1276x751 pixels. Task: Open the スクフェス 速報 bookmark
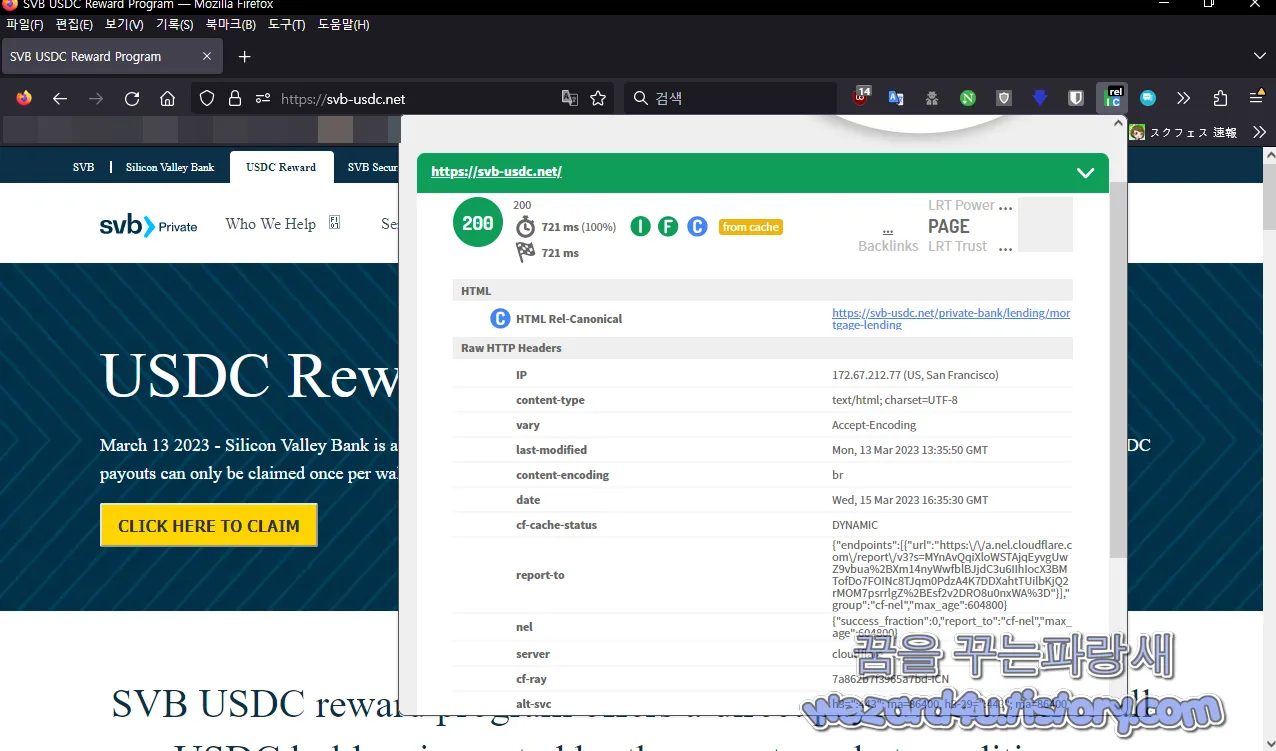click(x=1183, y=132)
